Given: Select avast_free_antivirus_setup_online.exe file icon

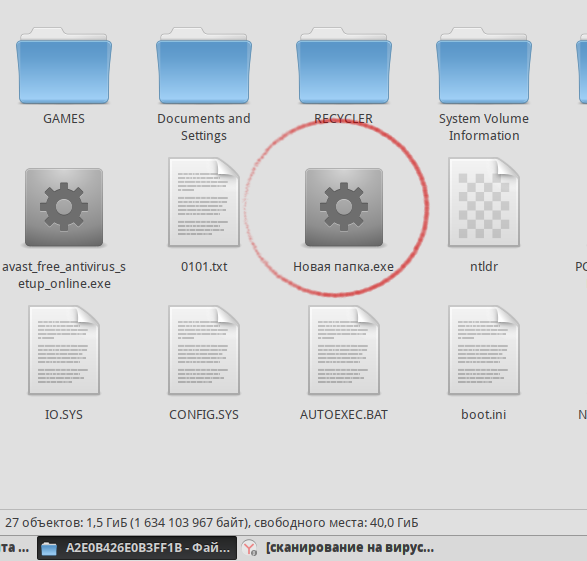Looking at the screenshot, I should 64,207.
